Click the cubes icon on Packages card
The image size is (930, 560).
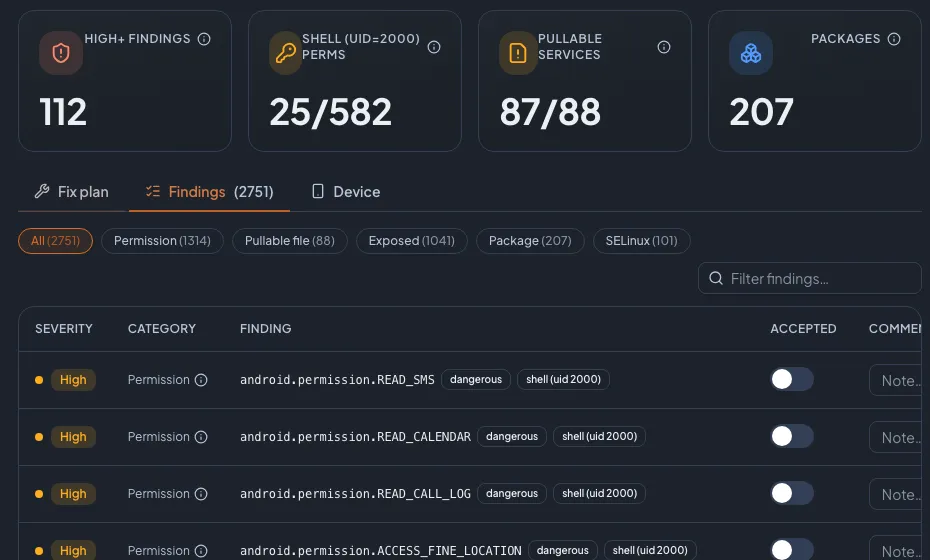751,53
